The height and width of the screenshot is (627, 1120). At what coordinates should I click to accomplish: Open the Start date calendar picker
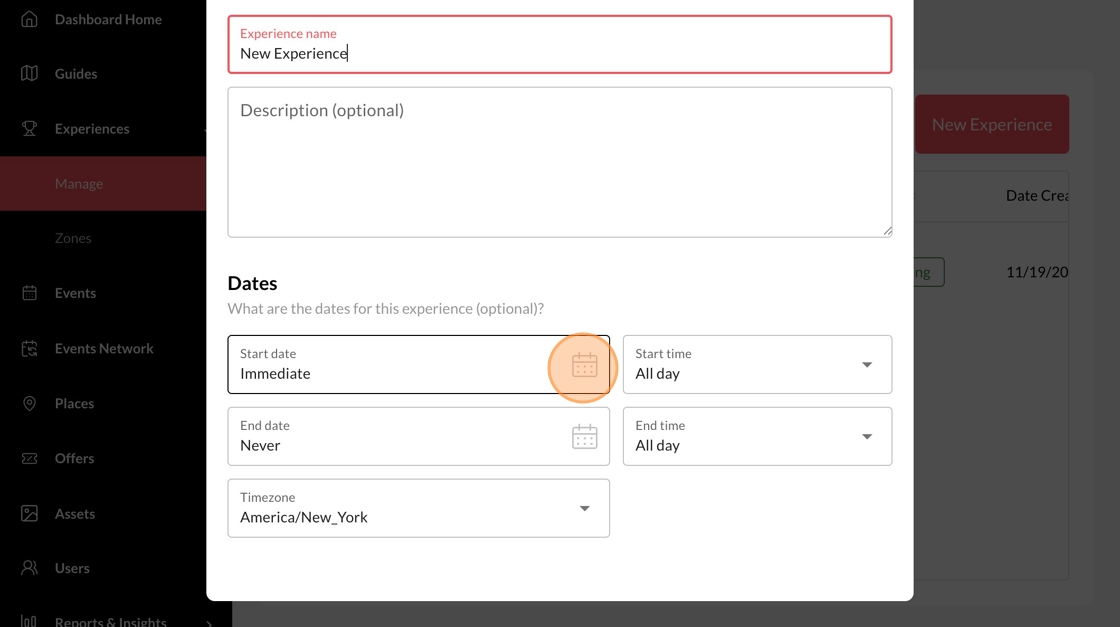coord(584,365)
